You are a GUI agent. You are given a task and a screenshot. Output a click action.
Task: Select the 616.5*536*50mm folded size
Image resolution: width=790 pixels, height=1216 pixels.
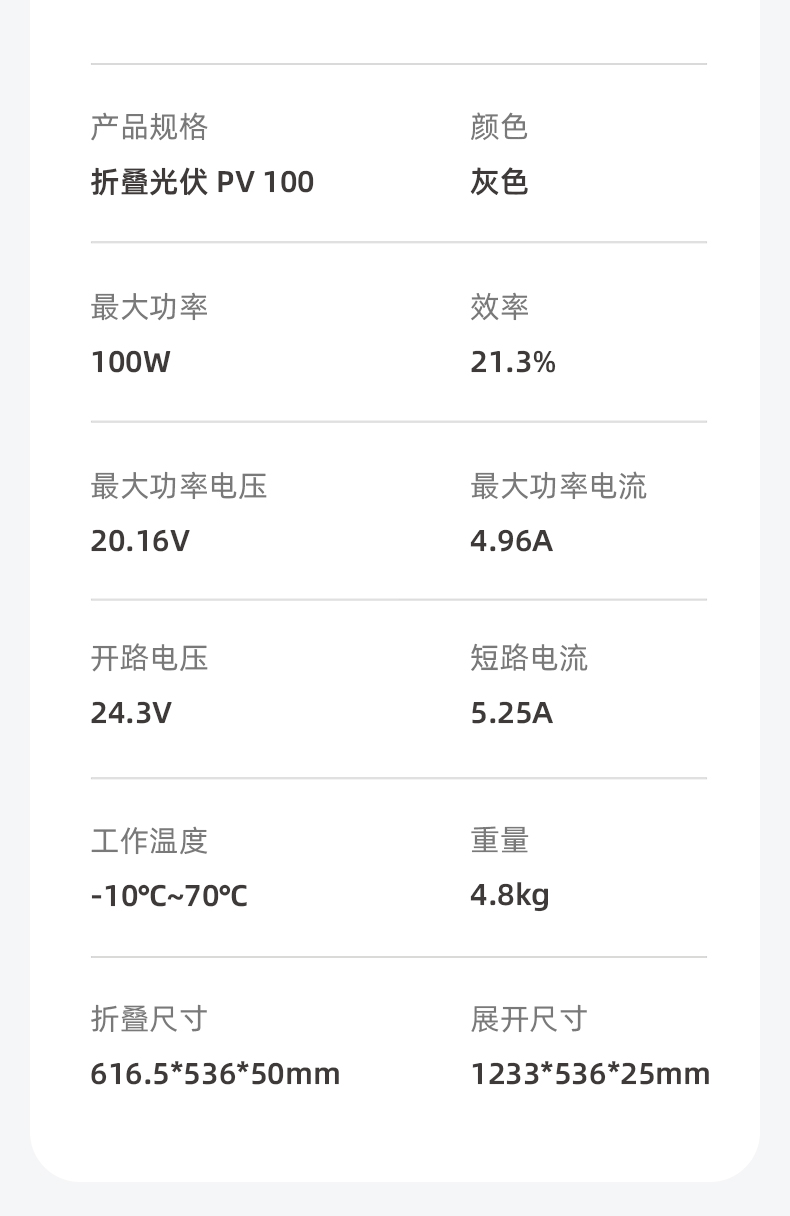pyautogui.click(x=215, y=1074)
